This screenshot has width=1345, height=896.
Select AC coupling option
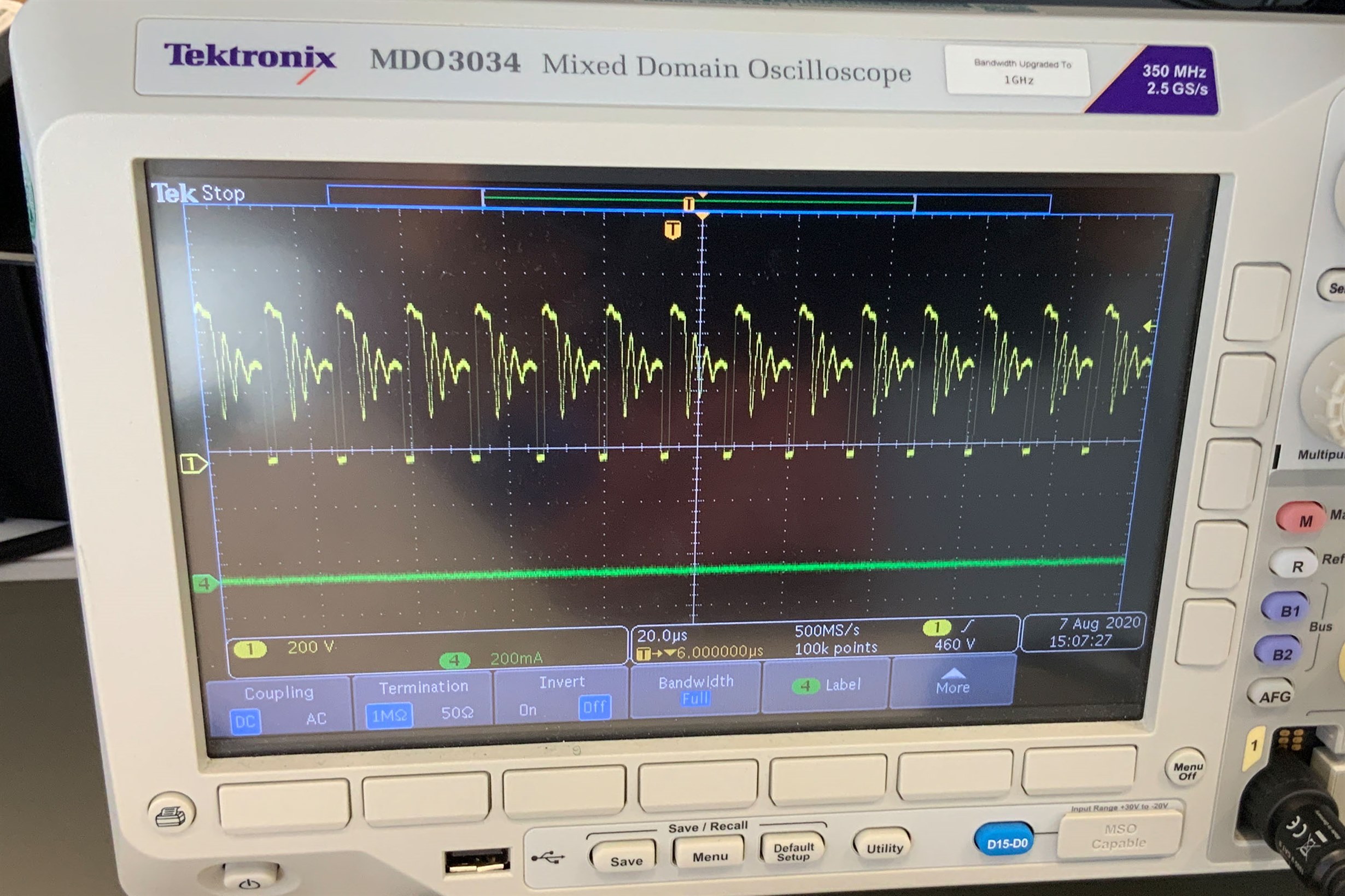(x=316, y=718)
